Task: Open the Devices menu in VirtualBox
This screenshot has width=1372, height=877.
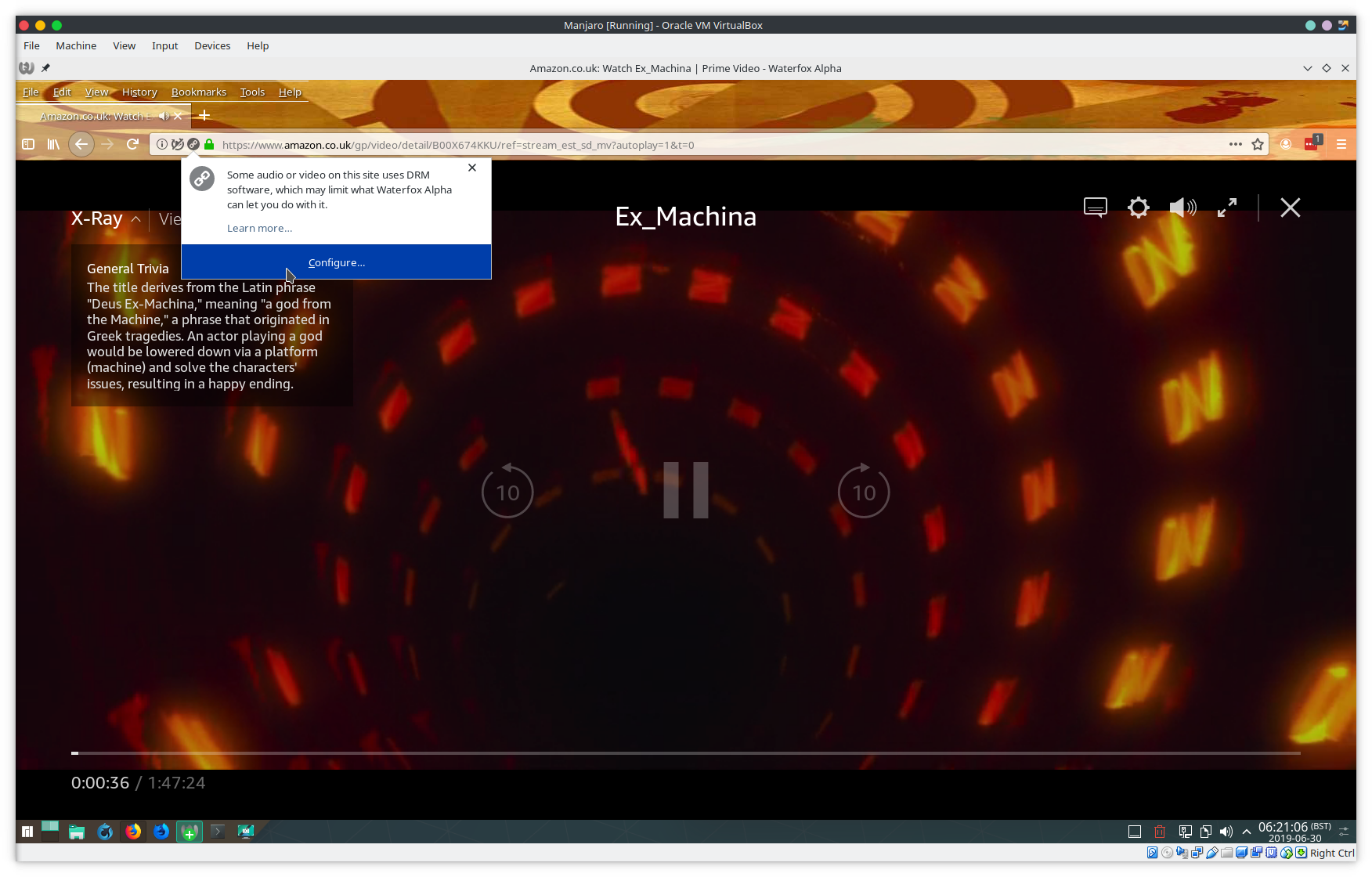Action: click(212, 45)
